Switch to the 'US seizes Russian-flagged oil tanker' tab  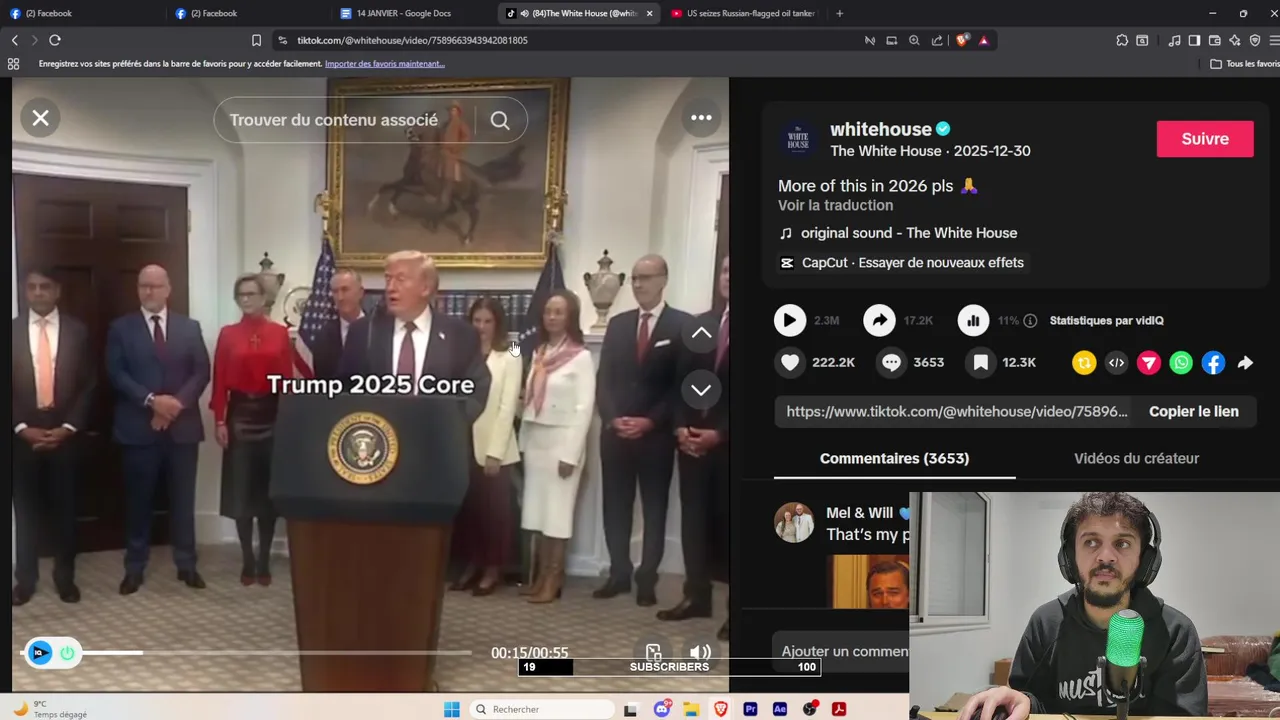(x=745, y=13)
